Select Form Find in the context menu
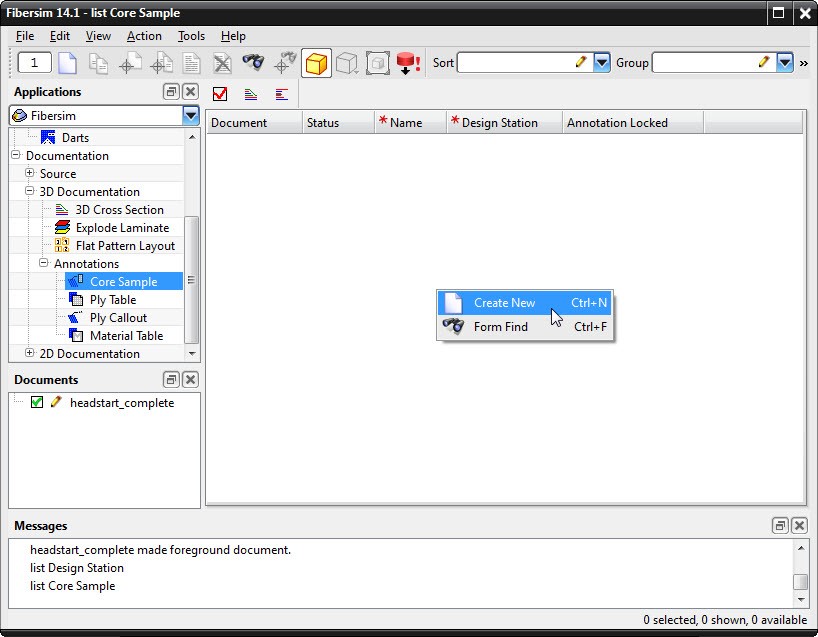This screenshot has width=818, height=637. (x=502, y=327)
